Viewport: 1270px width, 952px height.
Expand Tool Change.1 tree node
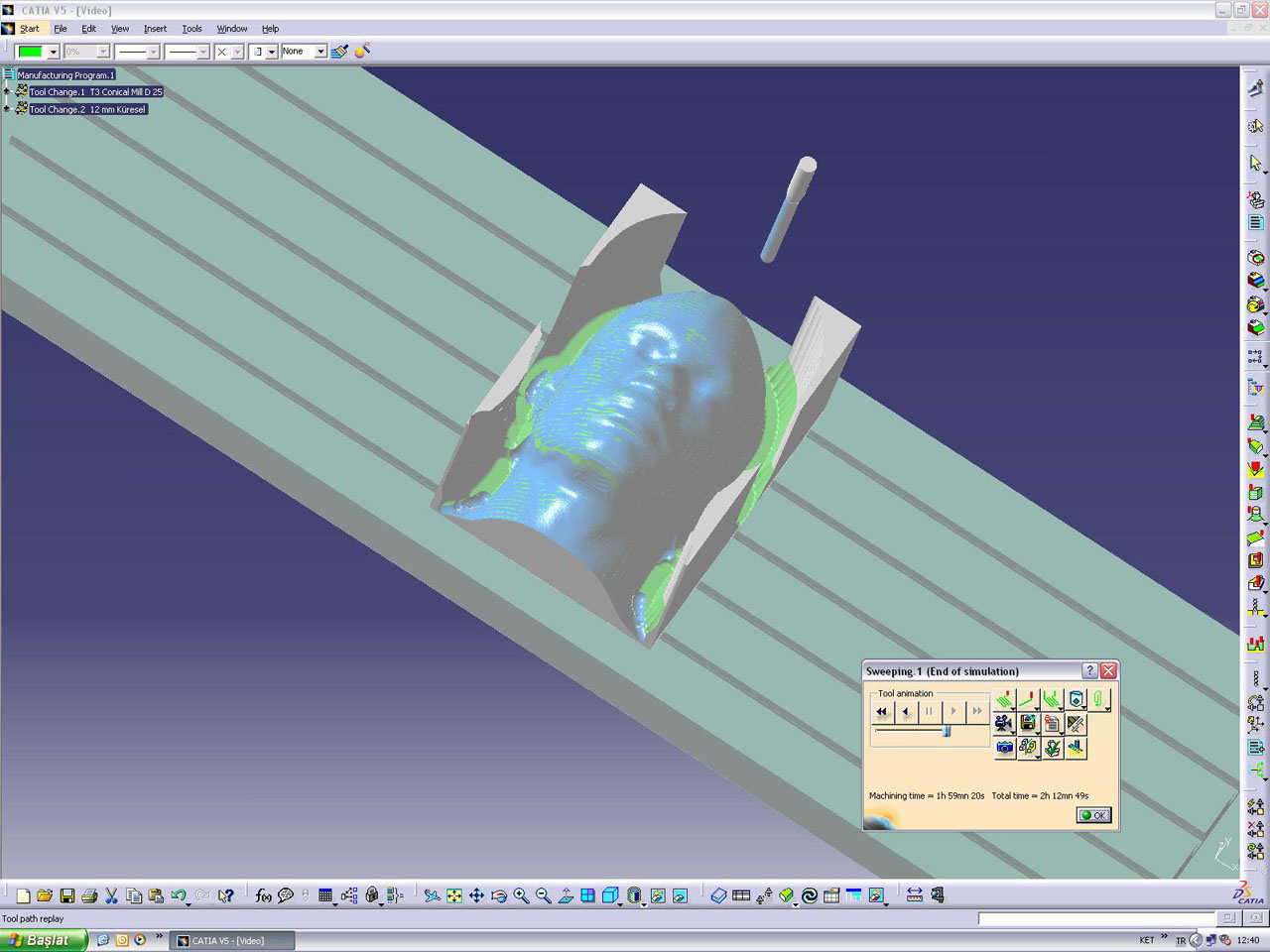coord(7,92)
